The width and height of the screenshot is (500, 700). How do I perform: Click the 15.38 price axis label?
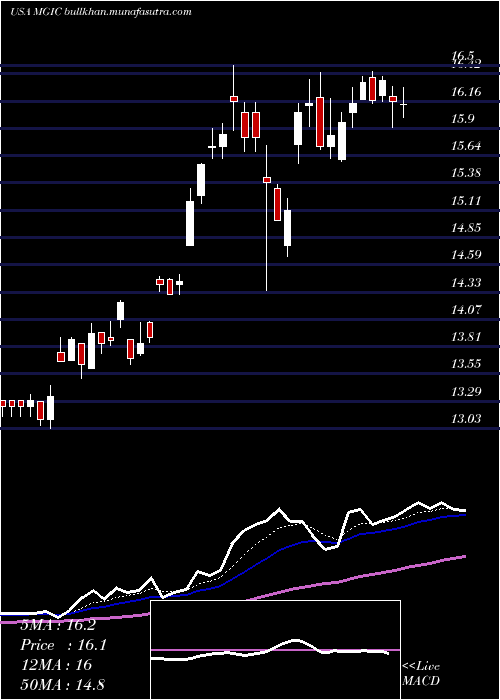466,173
